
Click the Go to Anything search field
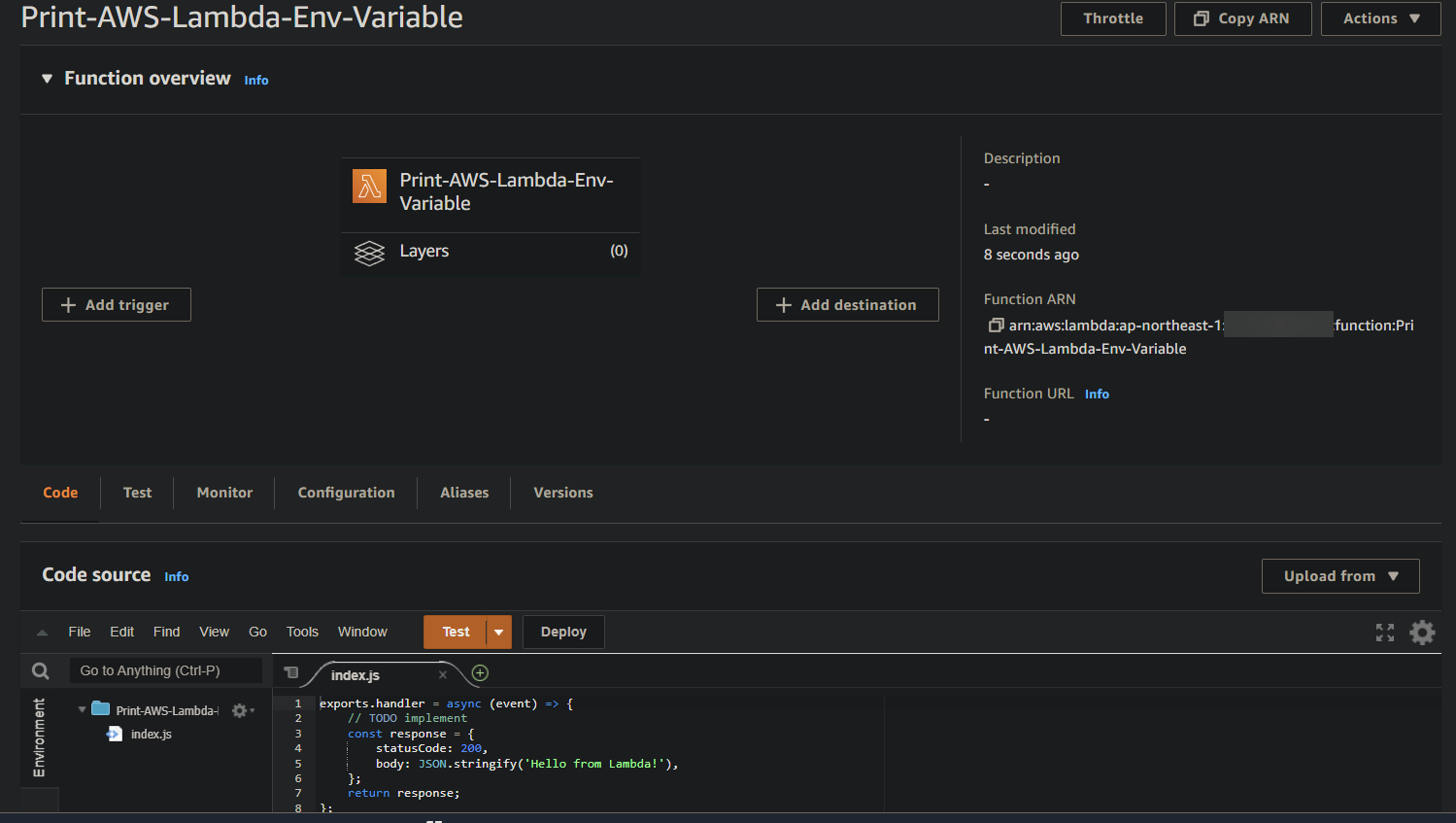[x=166, y=670]
